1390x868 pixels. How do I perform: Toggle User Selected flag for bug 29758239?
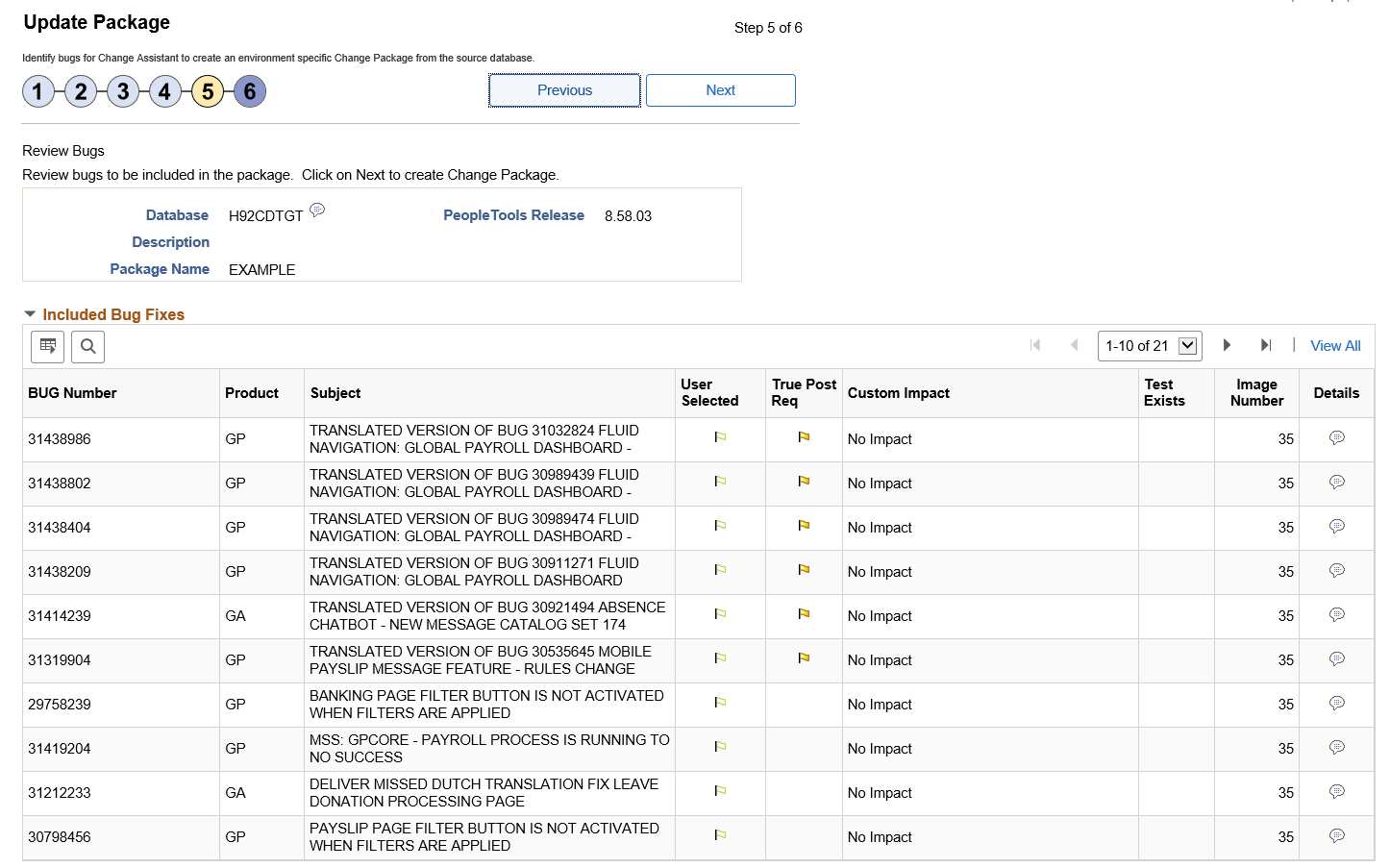point(720,703)
